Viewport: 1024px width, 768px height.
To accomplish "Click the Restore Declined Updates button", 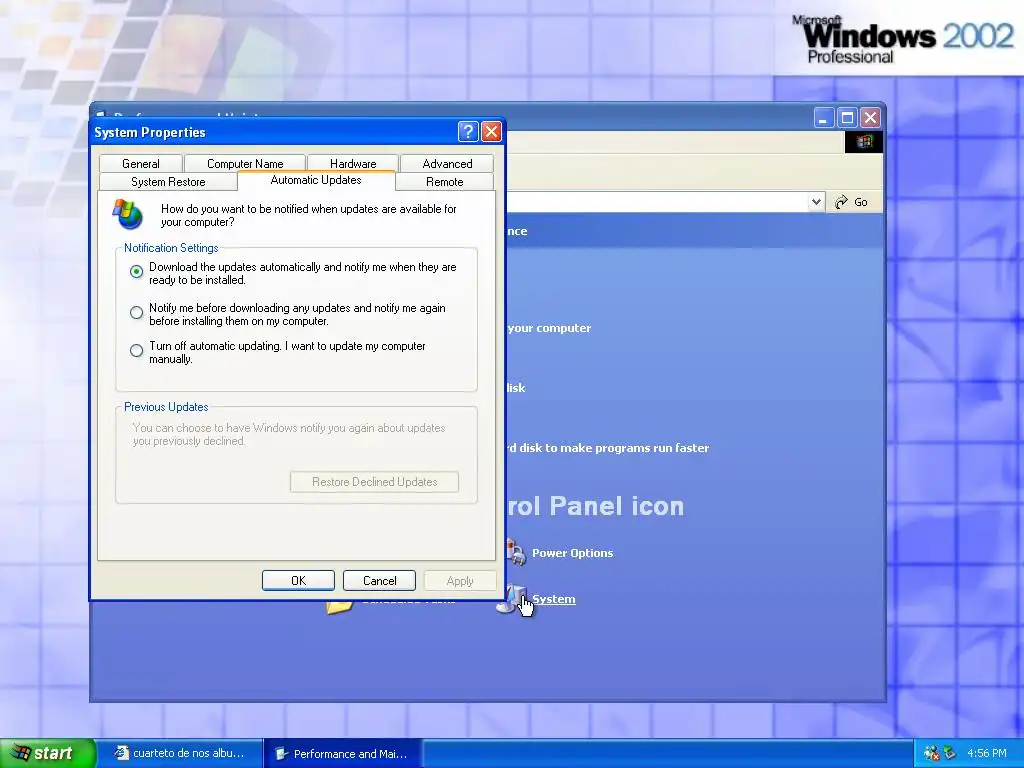I will point(374,482).
